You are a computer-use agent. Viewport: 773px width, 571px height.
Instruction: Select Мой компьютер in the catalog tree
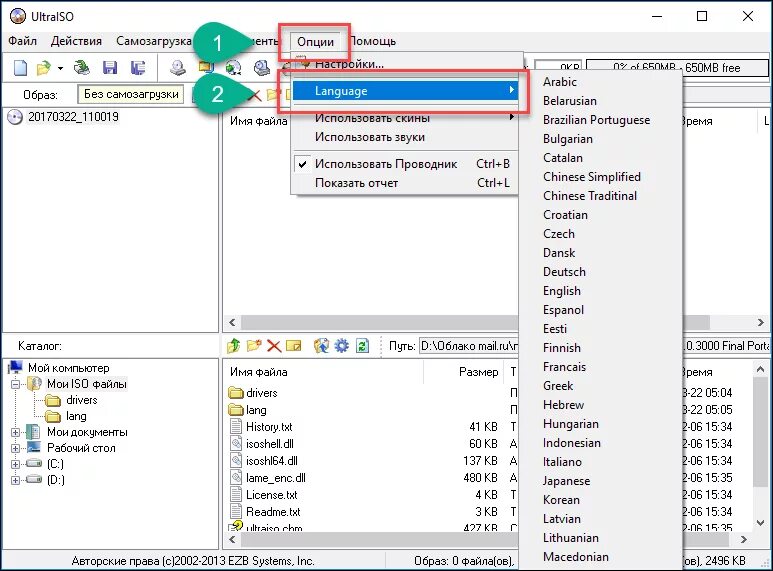click(68, 368)
